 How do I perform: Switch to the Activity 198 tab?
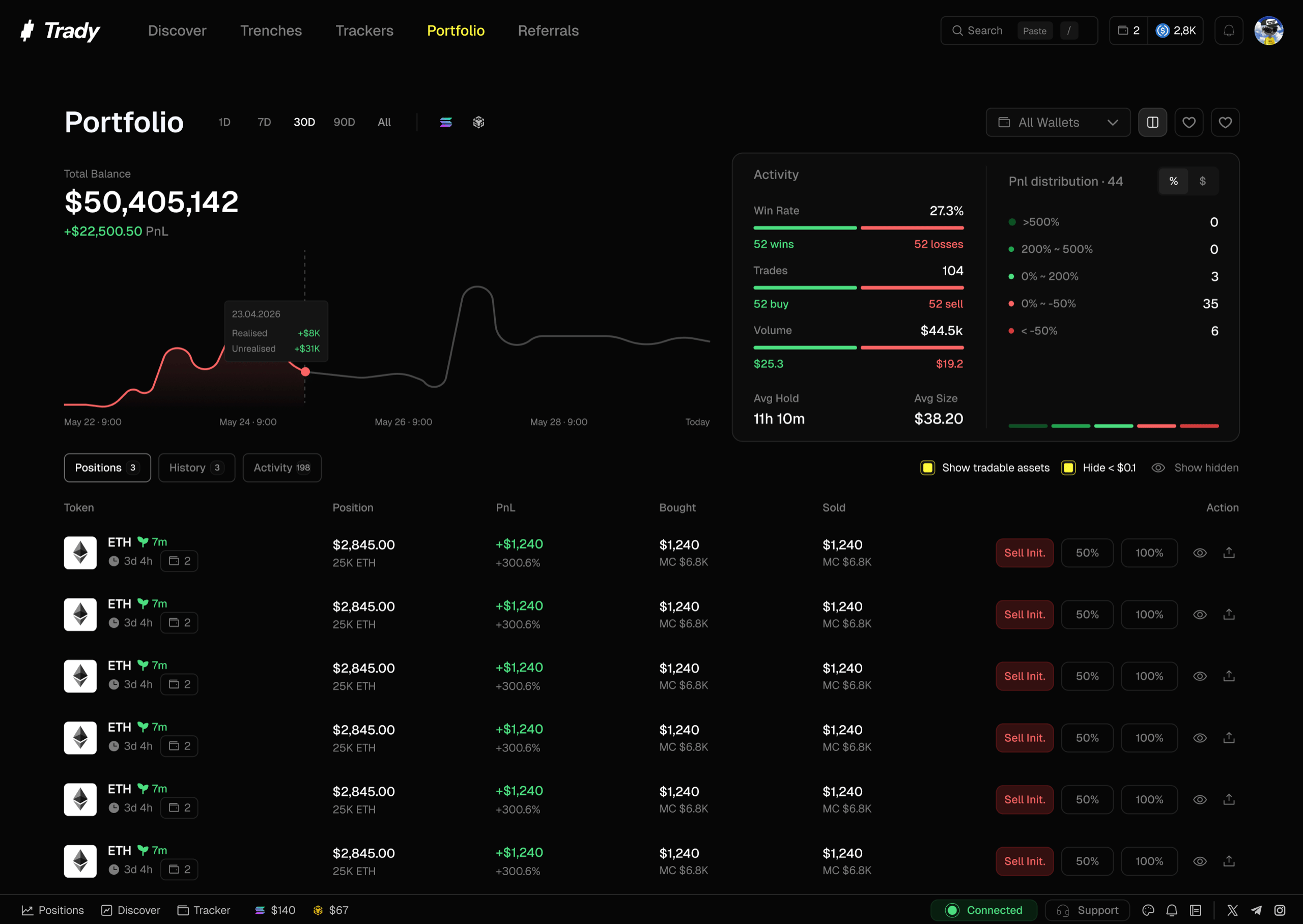(281, 468)
